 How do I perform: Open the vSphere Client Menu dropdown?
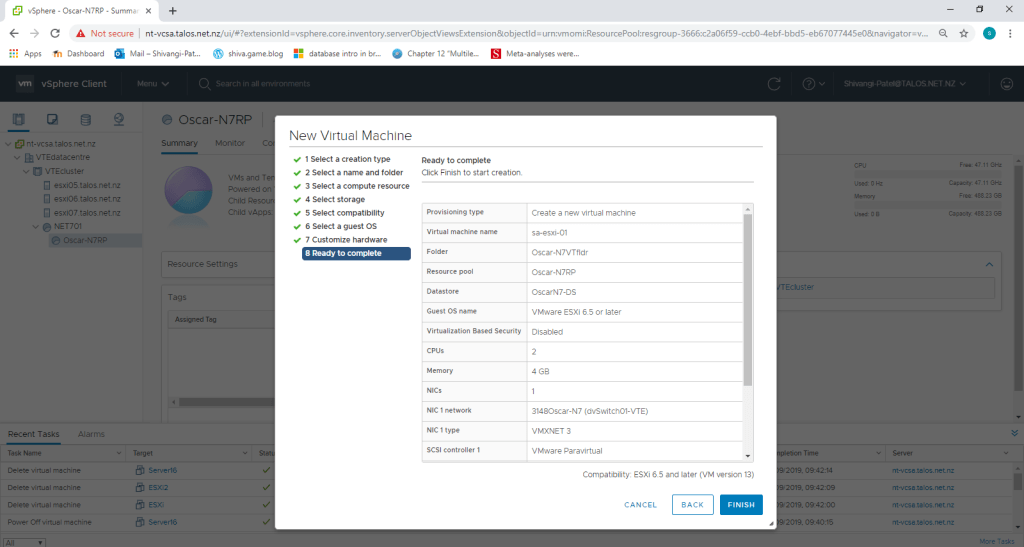point(150,84)
